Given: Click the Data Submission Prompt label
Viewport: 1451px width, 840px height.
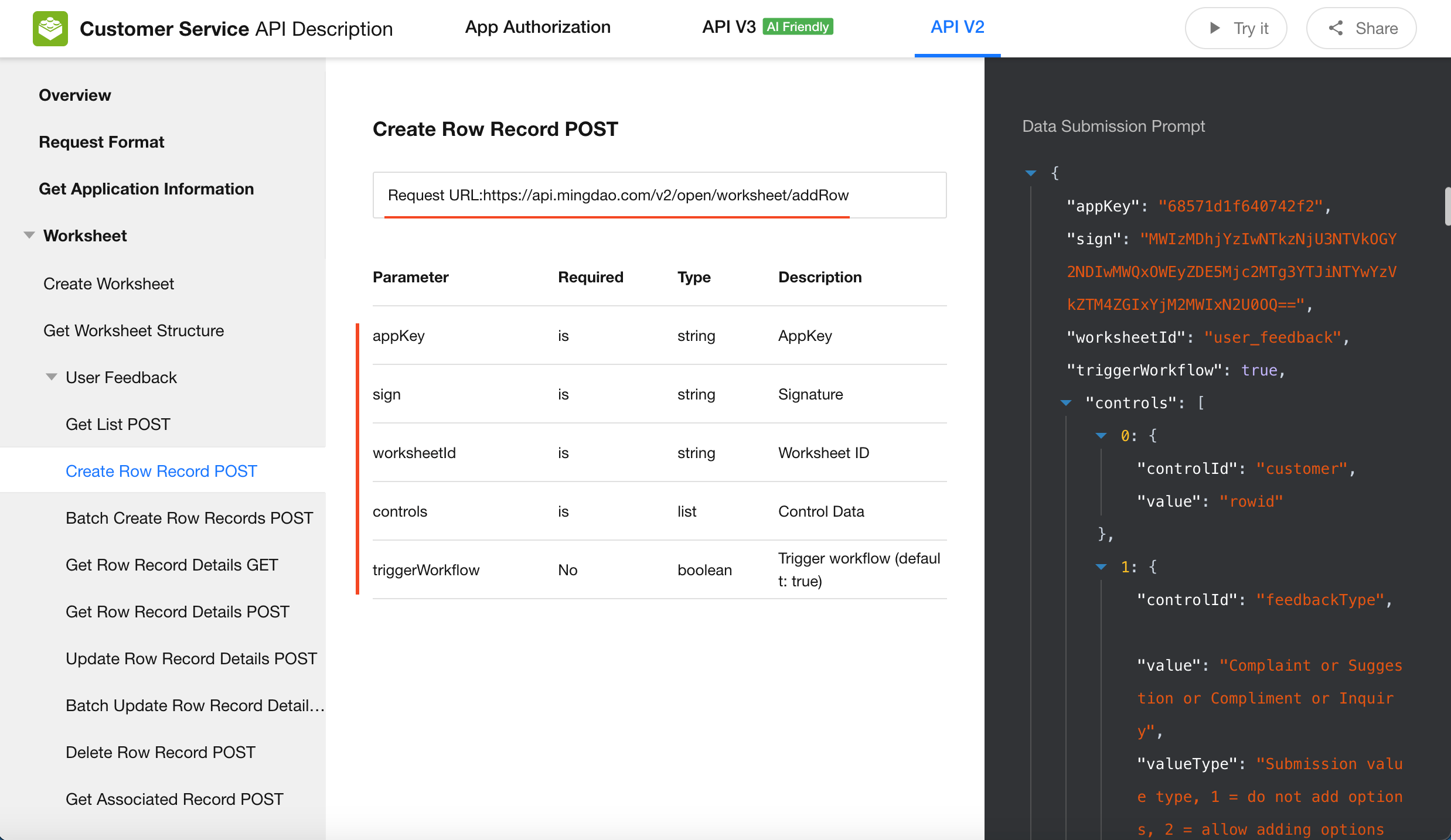Looking at the screenshot, I should tap(1113, 126).
